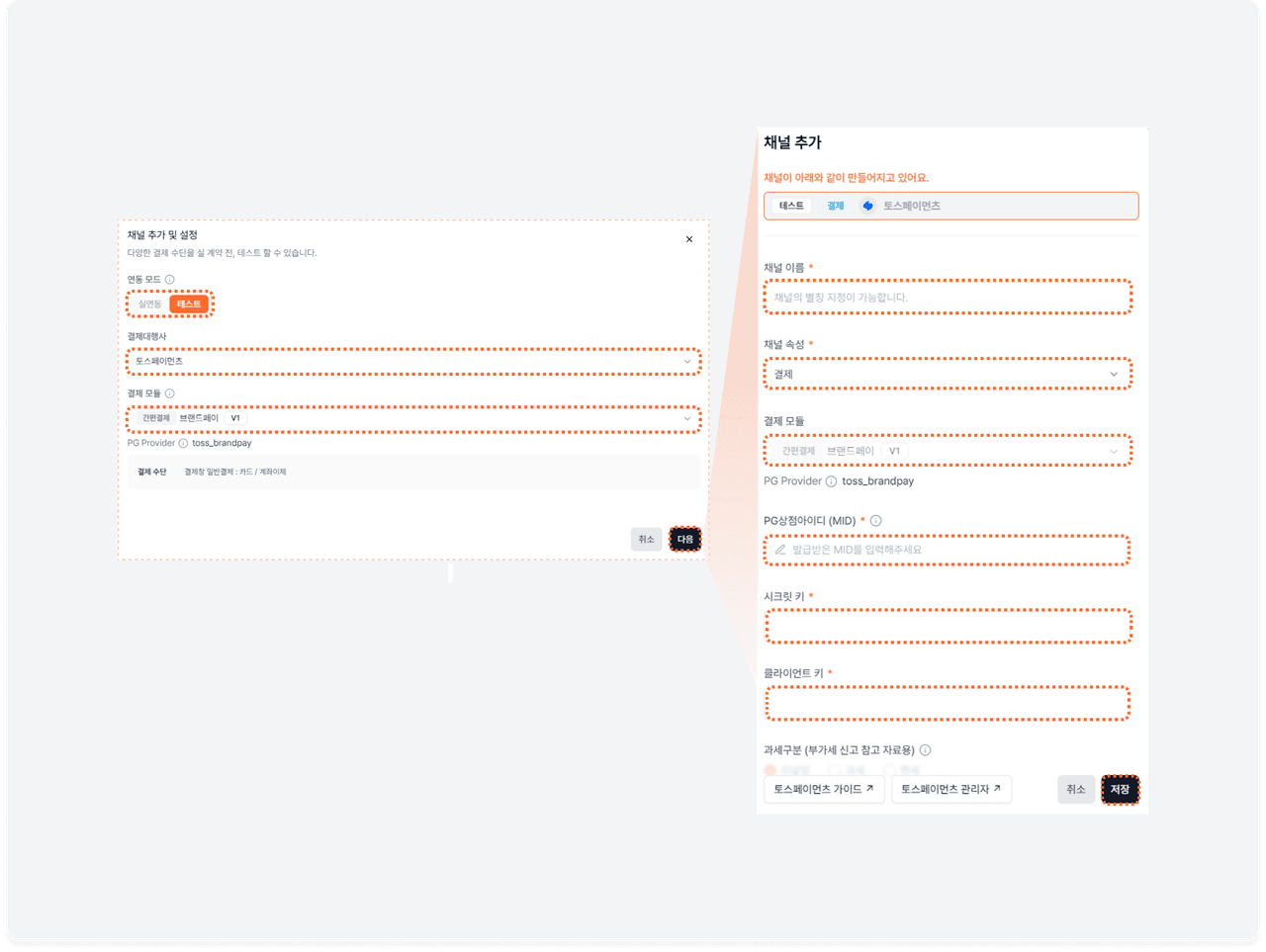The width and height of the screenshot is (1266, 952).
Task: Switch integration mode to 실연동
Action: (x=150, y=304)
